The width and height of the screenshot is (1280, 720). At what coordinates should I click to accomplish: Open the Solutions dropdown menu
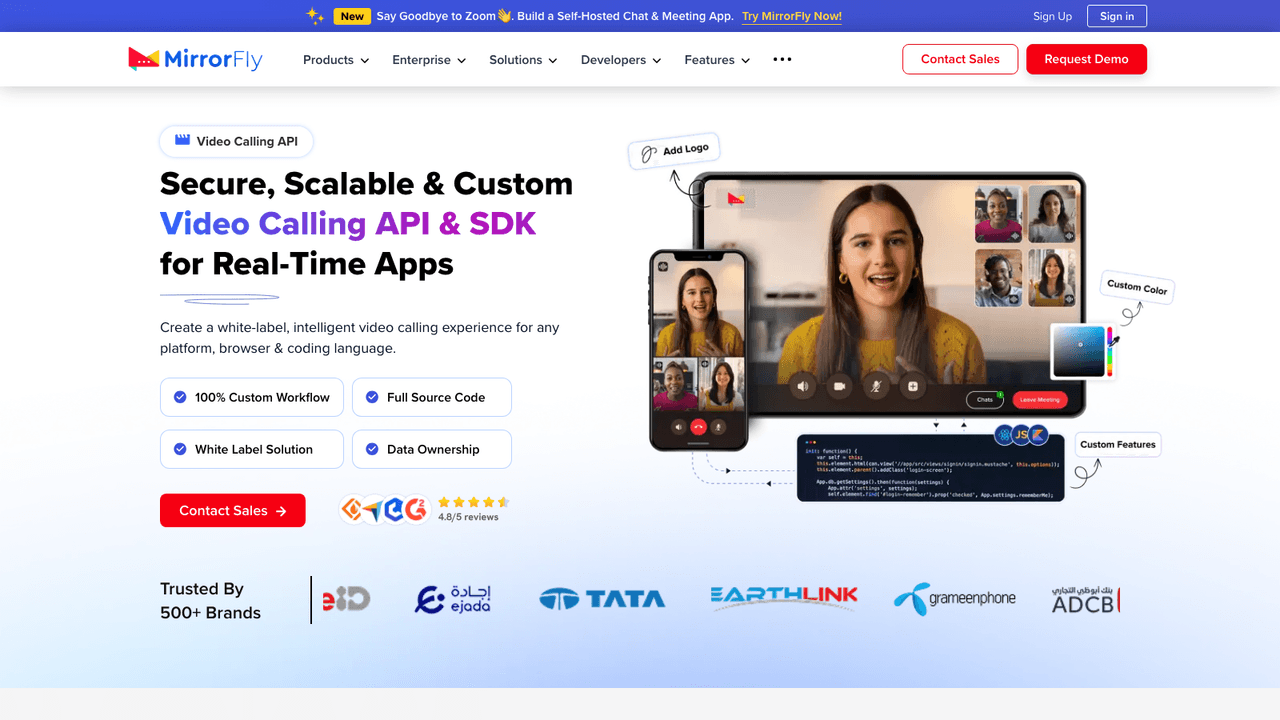click(x=523, y=60)
